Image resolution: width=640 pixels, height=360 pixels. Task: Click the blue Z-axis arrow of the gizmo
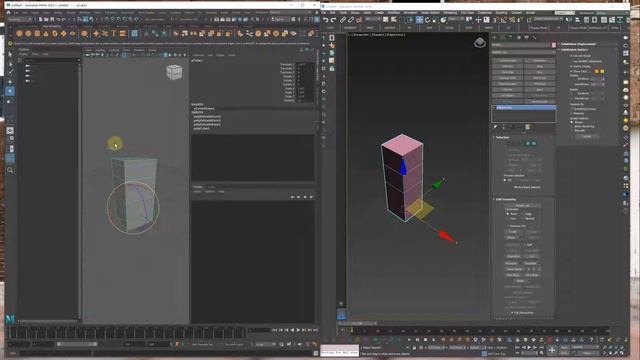[404, 167]
